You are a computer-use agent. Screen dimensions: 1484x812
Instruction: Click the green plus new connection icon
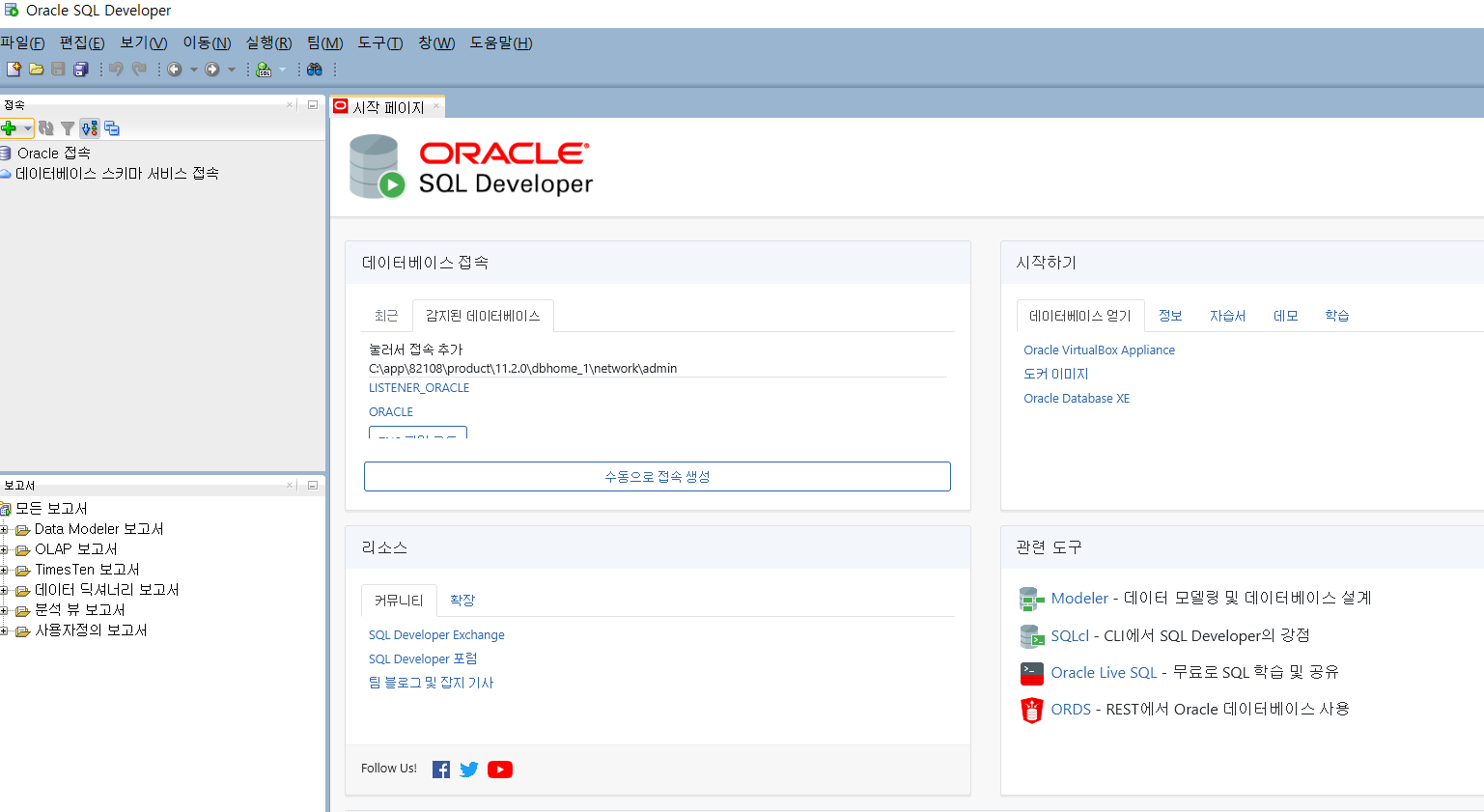coord(9,128)
